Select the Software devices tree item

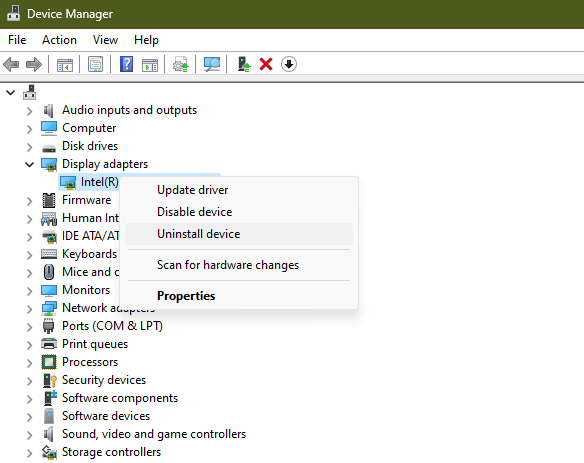pyautogui.click(x=106, y=416)
